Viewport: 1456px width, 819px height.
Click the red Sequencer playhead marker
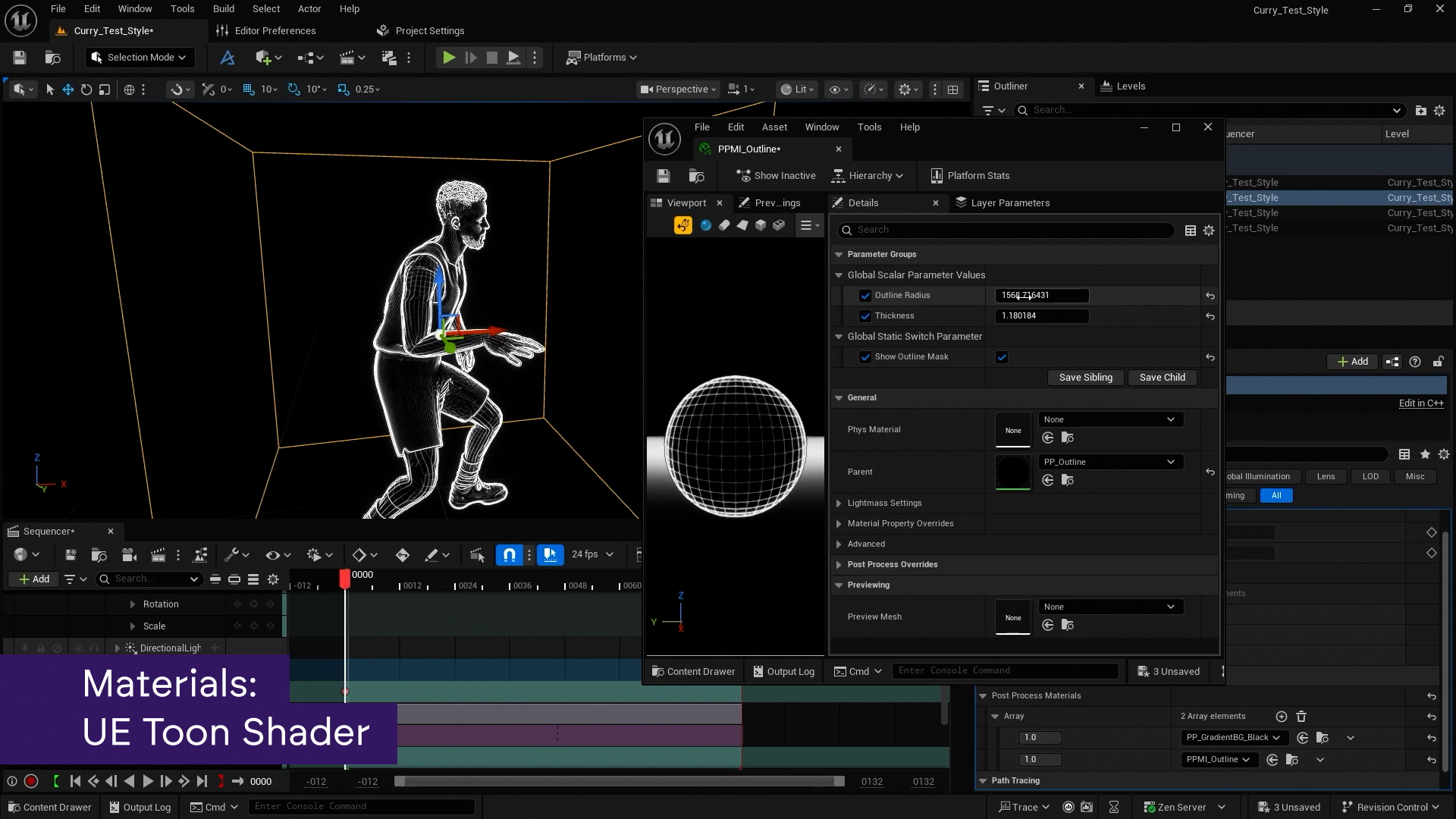(345, 579)
